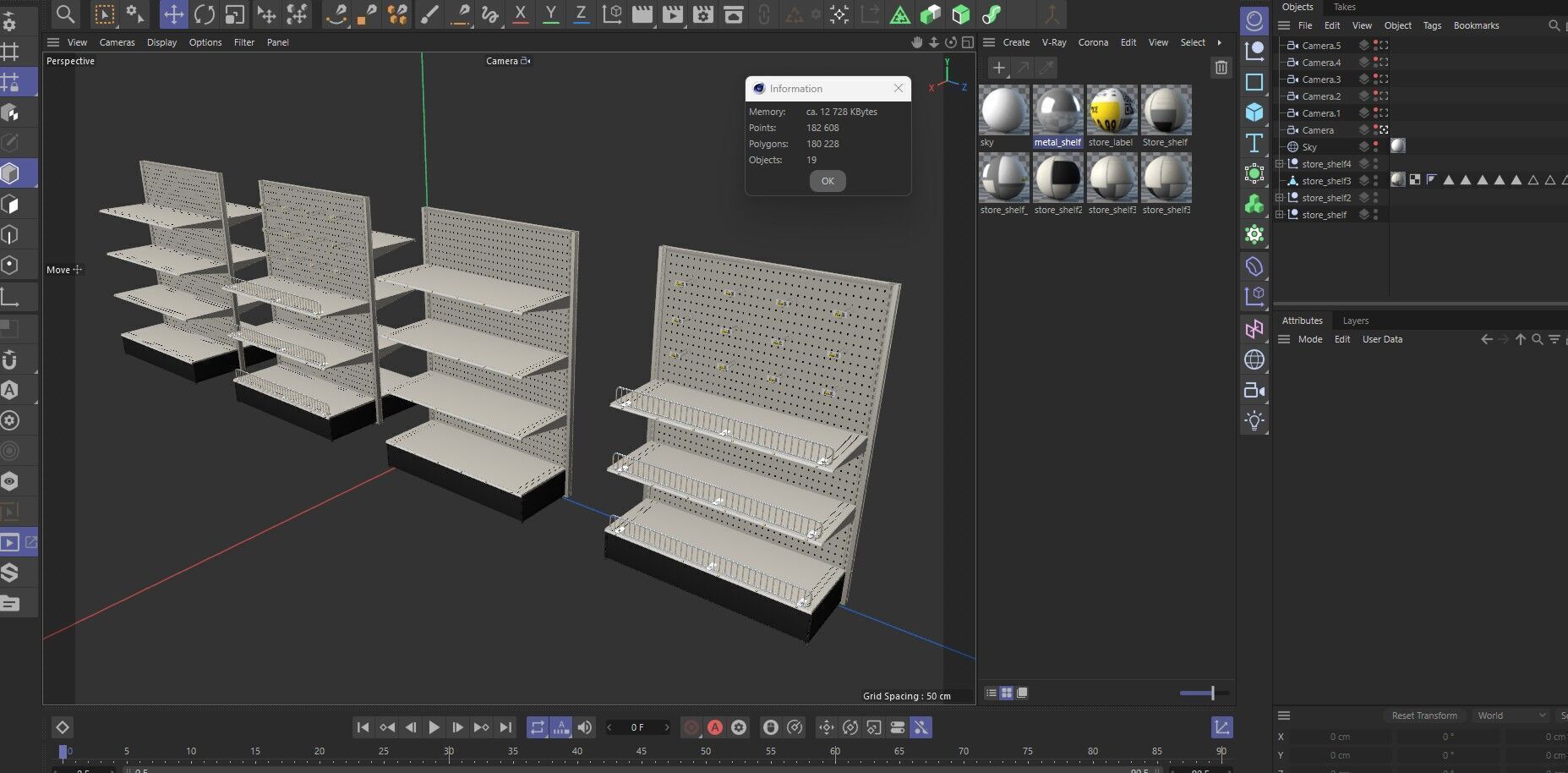
Task: Go to the start of the animation
Action: (363, 727)
